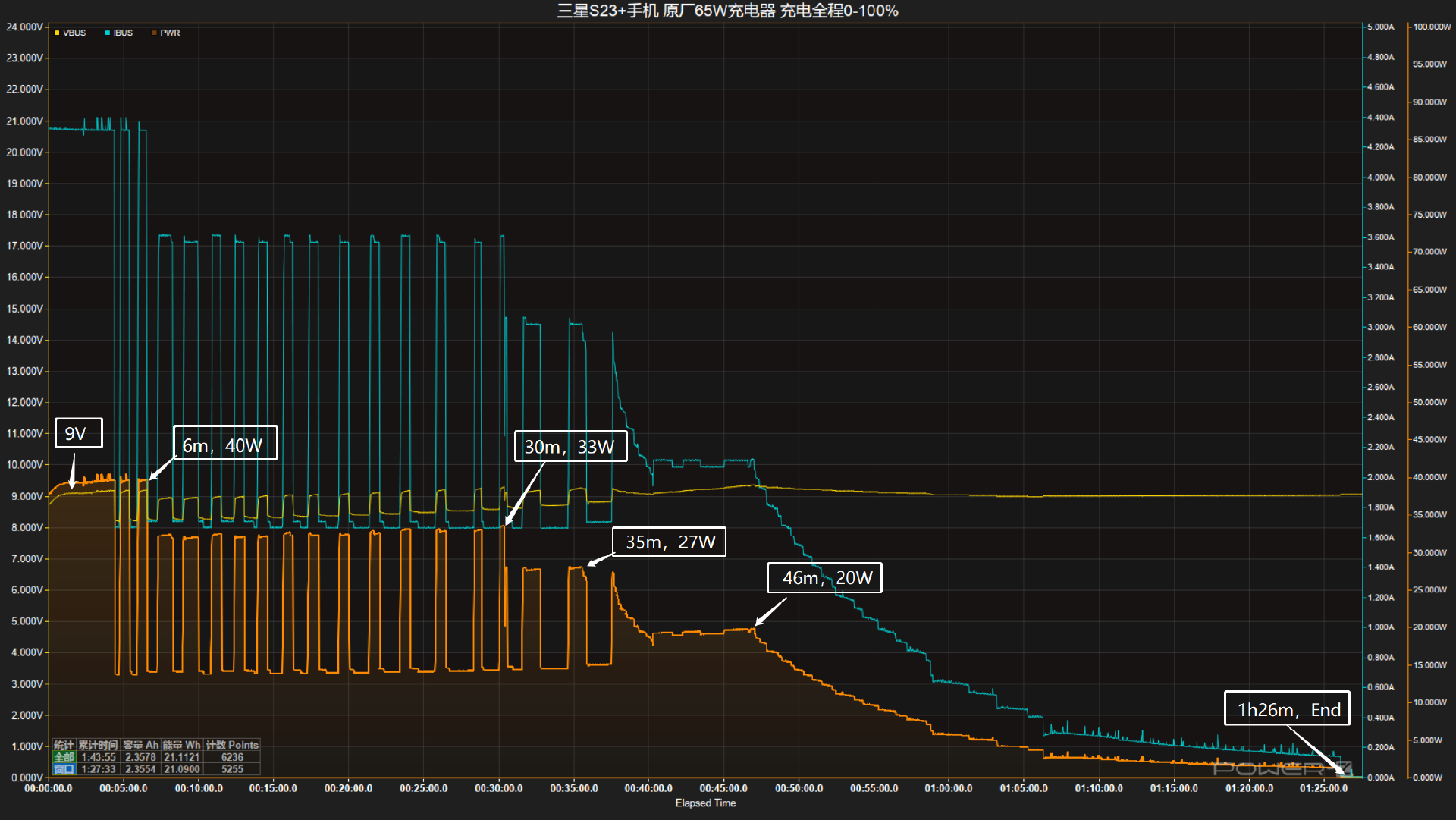The width and height of the screenshot is (1456, 820).
Task: Toggle the PWR legend entry
Action: (169, 33)
